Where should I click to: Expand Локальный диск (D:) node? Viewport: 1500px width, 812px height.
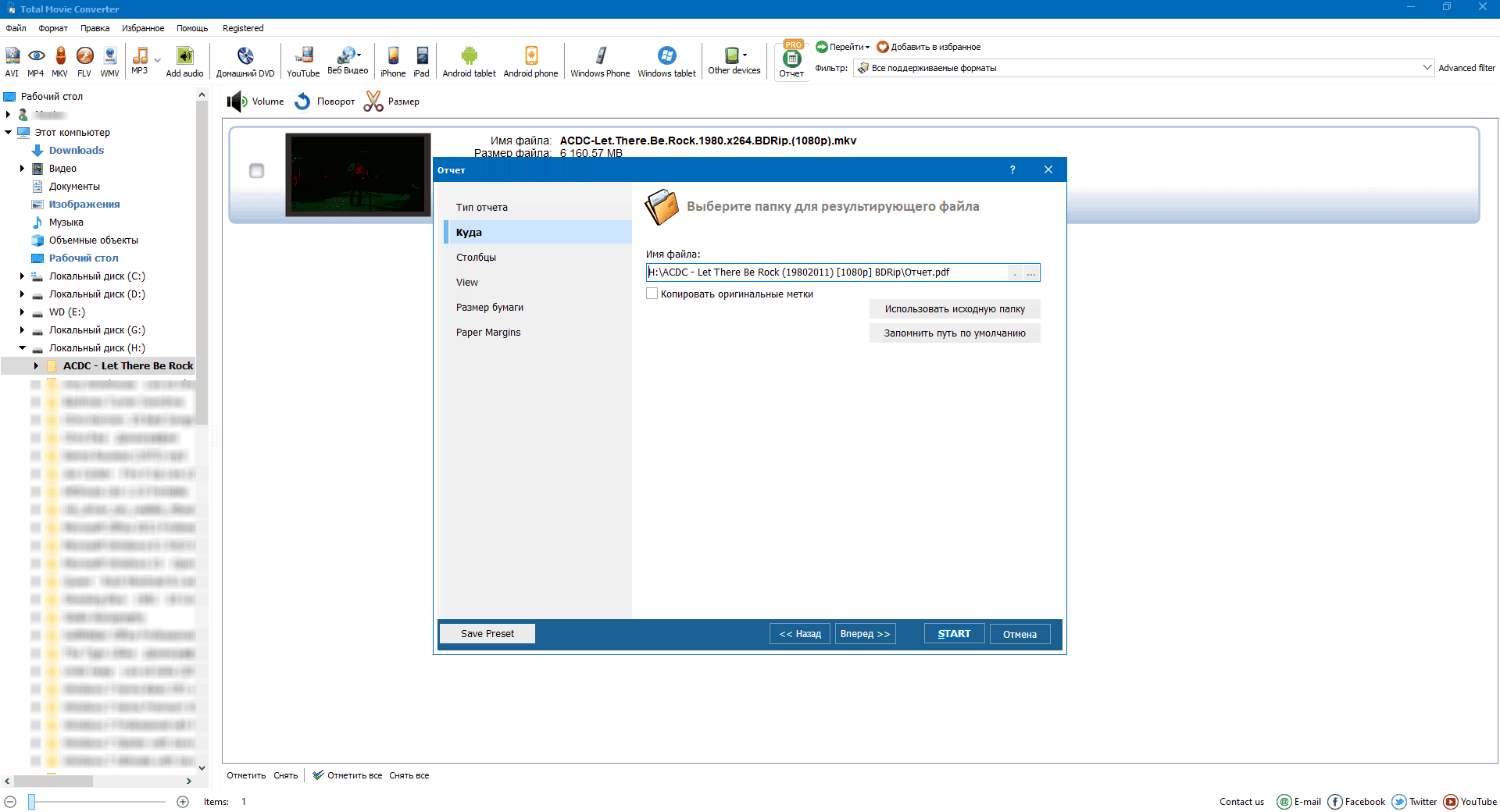22,294
